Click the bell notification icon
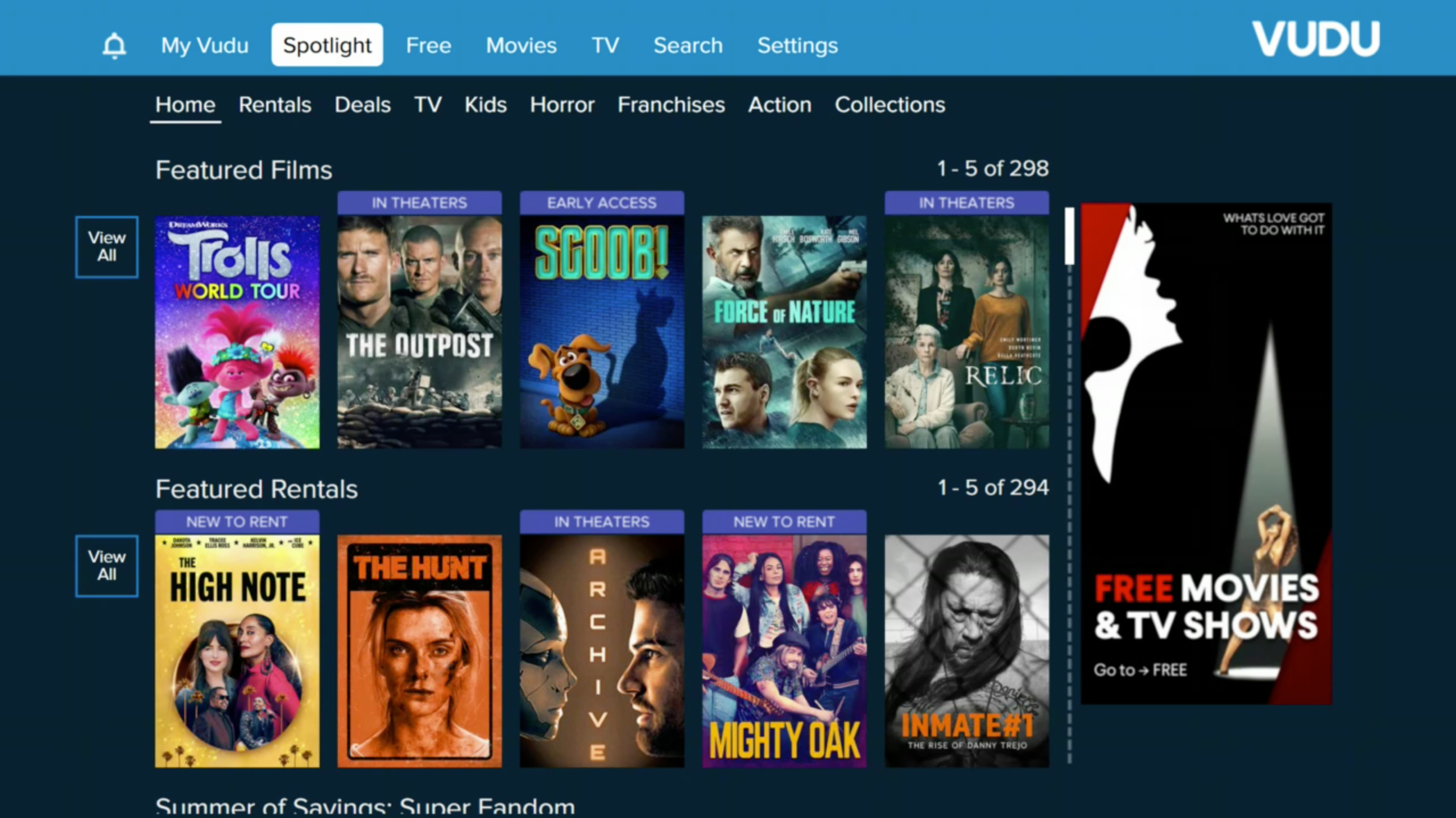 [x=112, y=45]
